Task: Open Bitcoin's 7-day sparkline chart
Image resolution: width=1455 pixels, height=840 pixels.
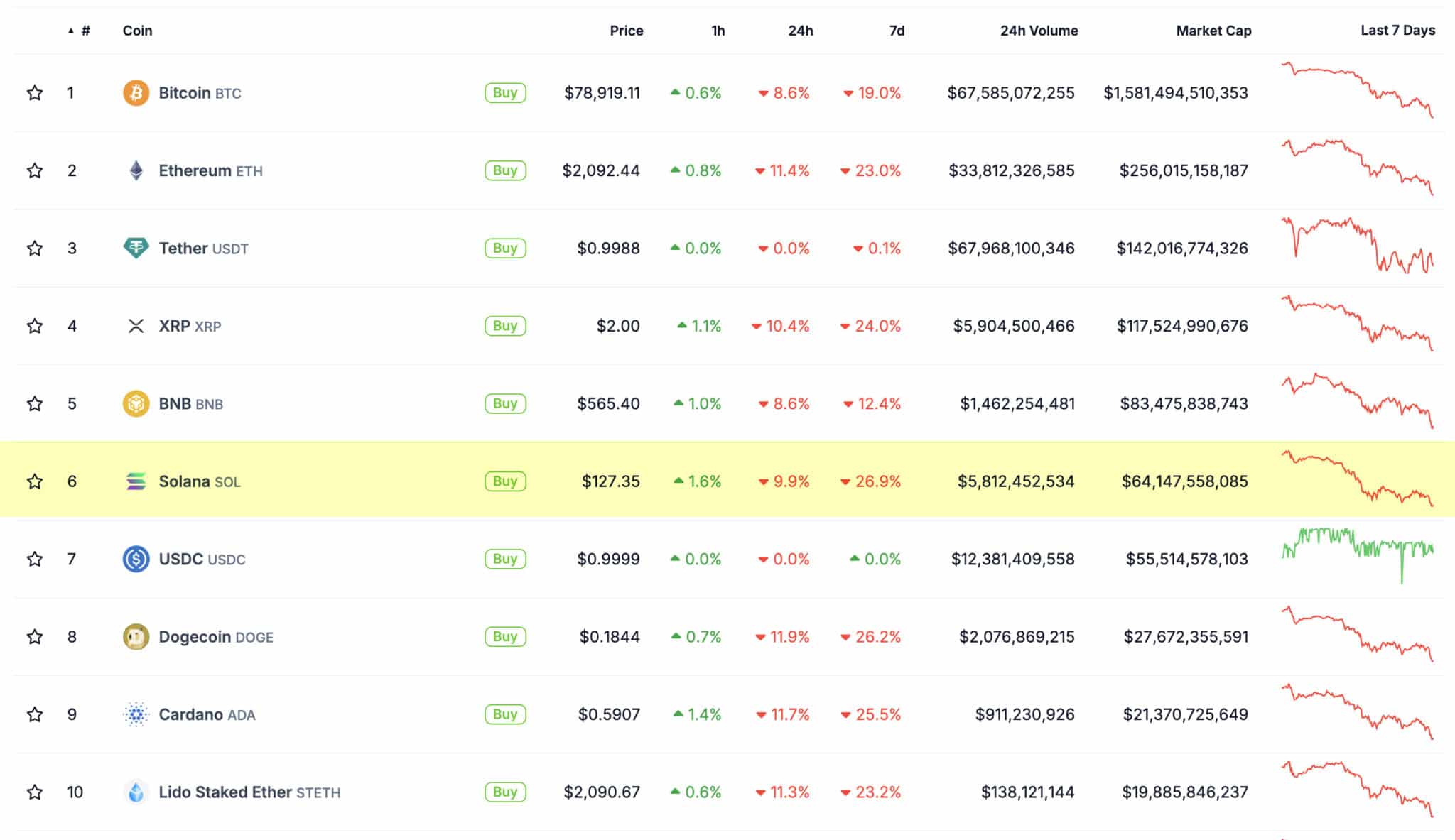Action: coord(1358,90)
